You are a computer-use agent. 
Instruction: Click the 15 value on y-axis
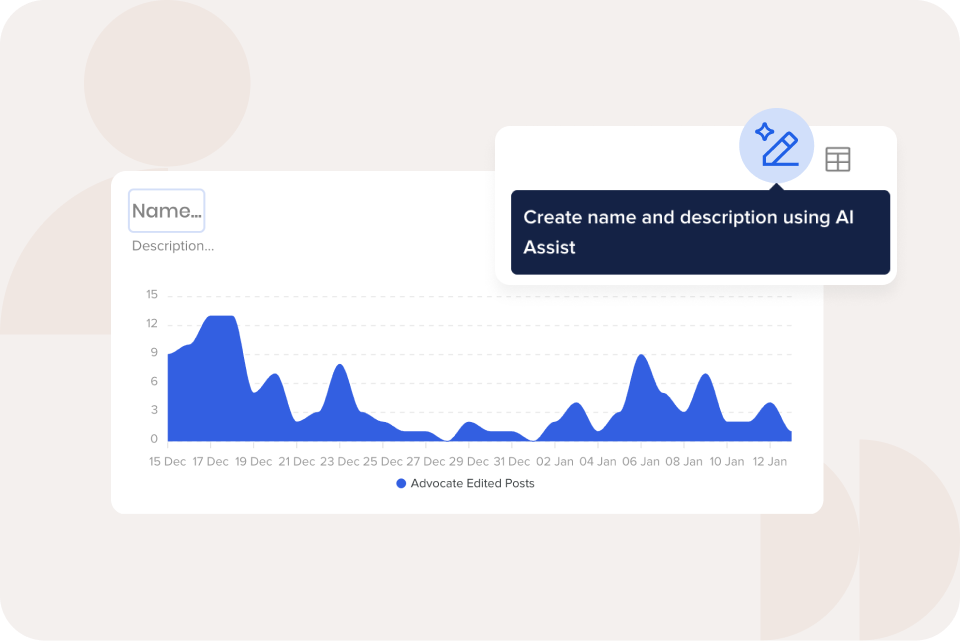tap(152, 295)
